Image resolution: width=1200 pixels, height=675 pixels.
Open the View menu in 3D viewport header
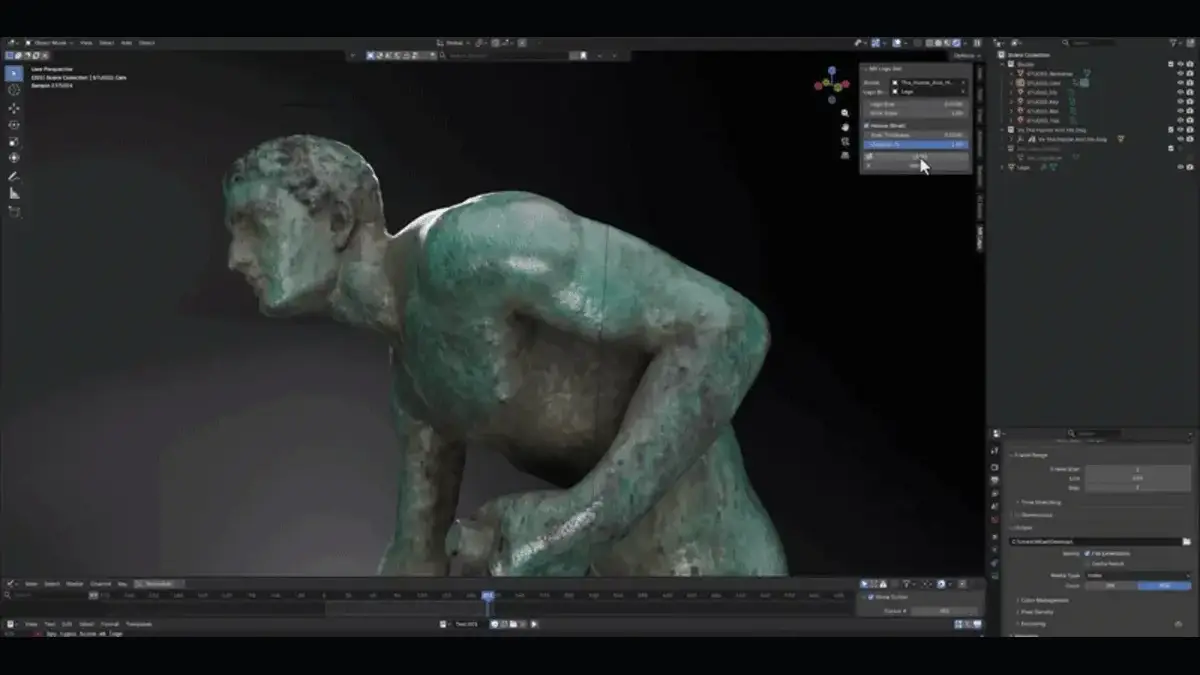coord(86,43)
